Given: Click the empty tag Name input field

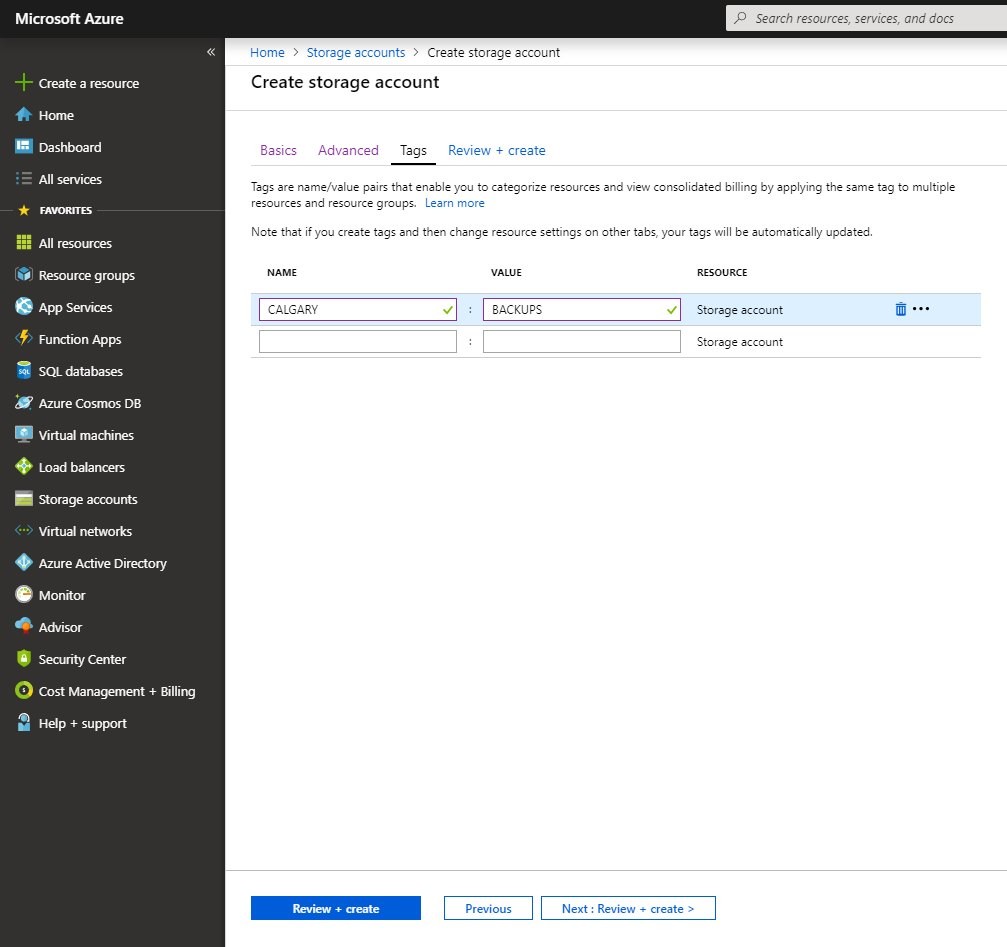Looking at the screenshot, I should [x=357, y=342].
